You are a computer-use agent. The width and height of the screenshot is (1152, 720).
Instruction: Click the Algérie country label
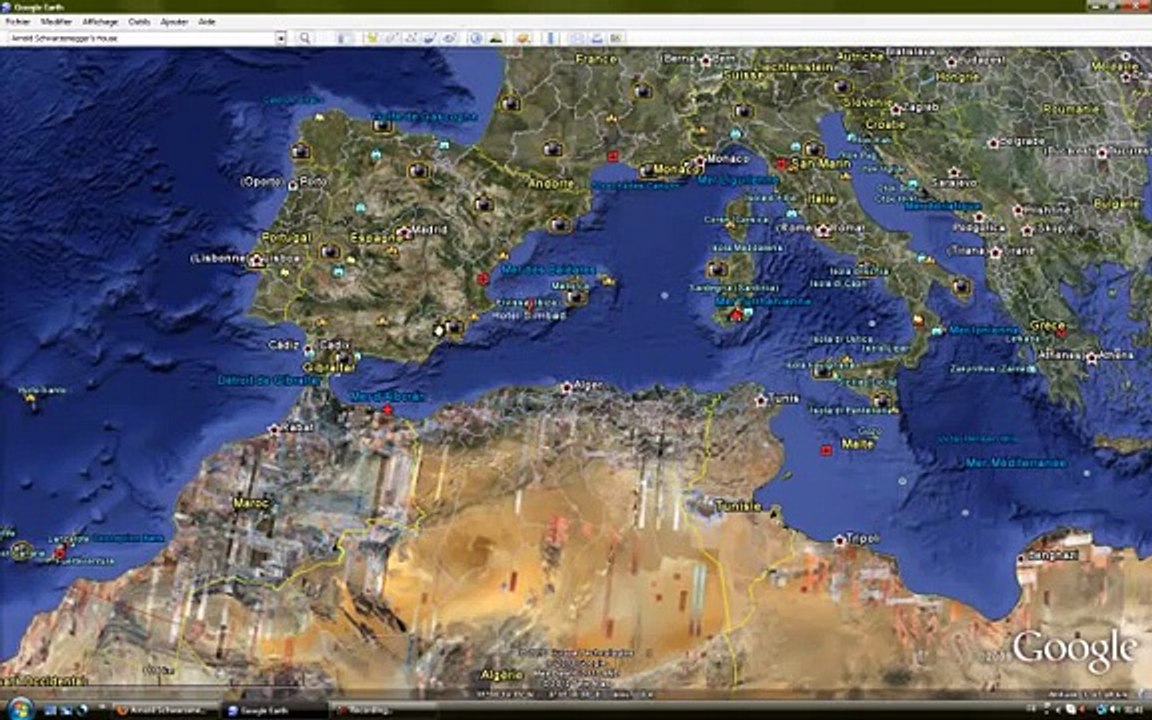pos(503,674)
